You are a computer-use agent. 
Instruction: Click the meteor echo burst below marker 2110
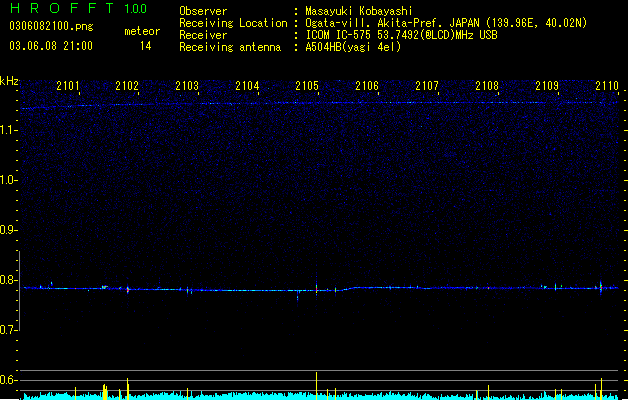pos(601,288)
